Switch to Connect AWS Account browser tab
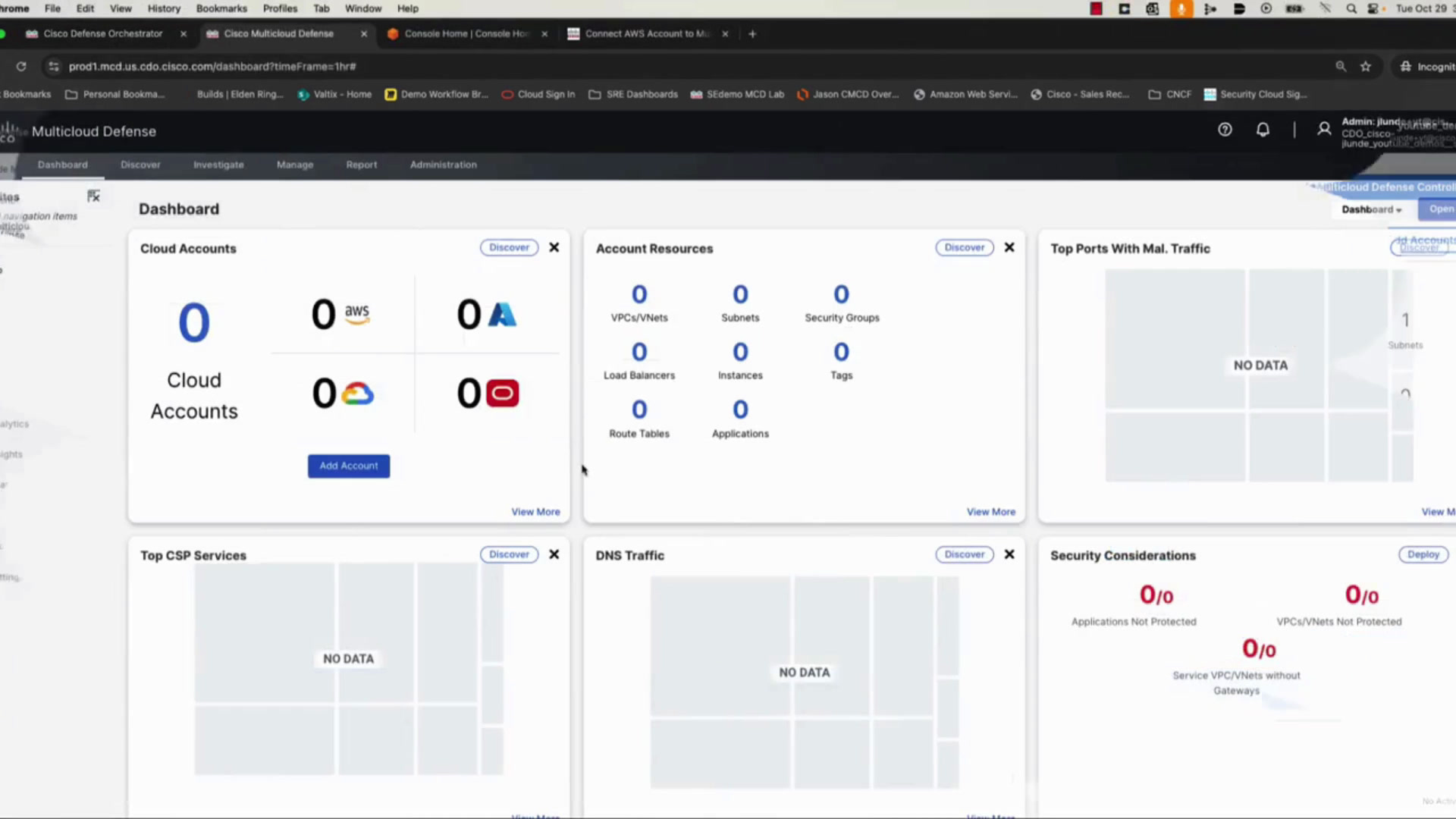Image resolution: width=1456 pixels, height=819 pixels. tap(647, 34)
